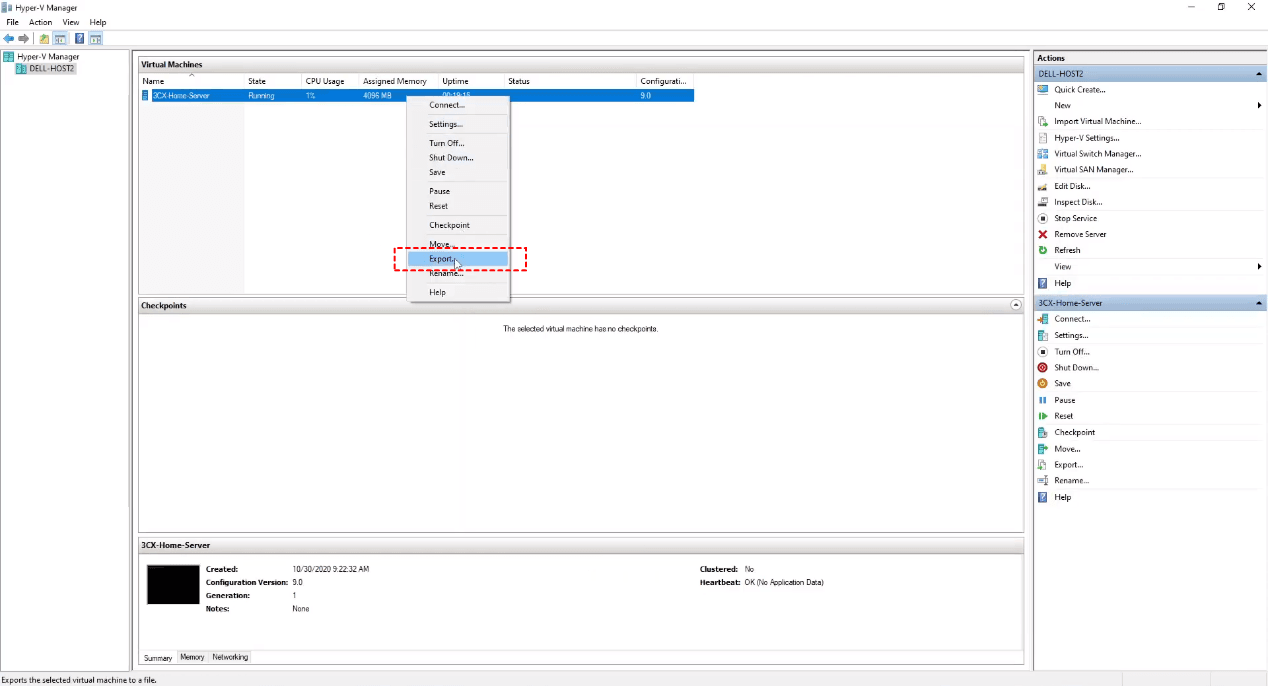Viewport: 1268px width, 686px height.
Task: Switch to the Memory tab
Action: coord(192,657)
